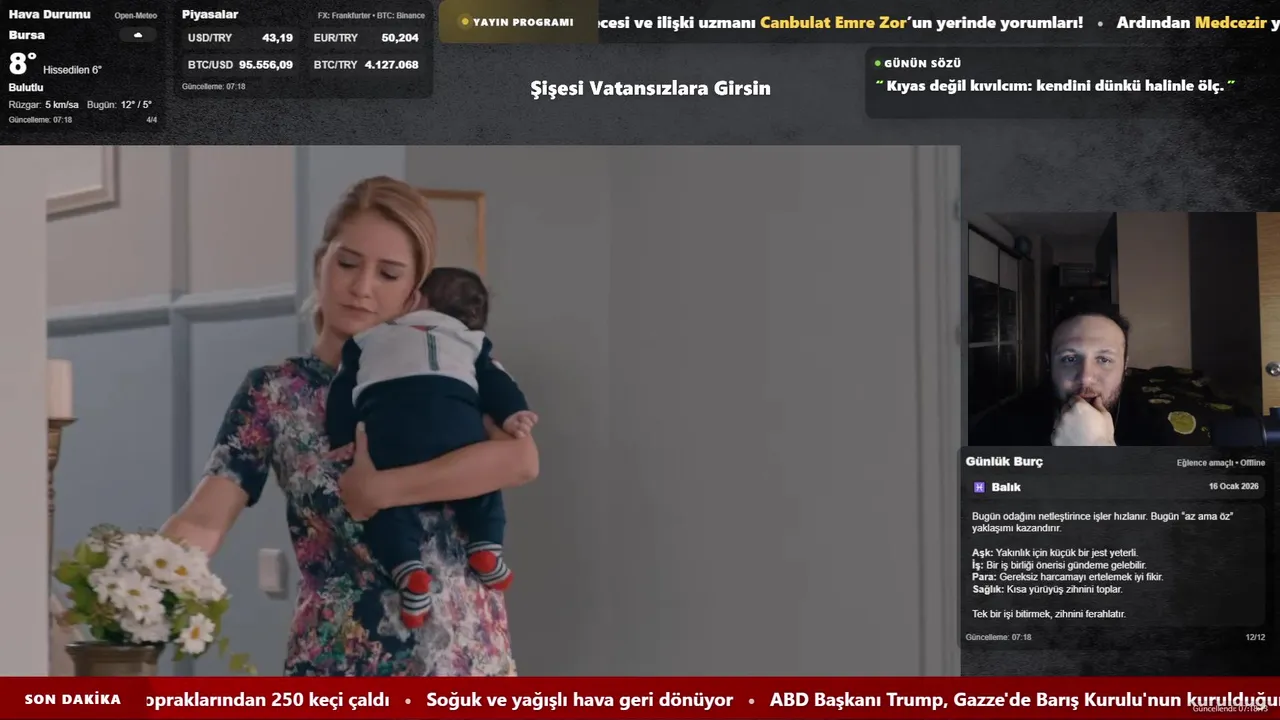The image size is (1280, 720).
Task: Click the cloud weather icon next to Bursa
Action: click(x=138, y=35)
